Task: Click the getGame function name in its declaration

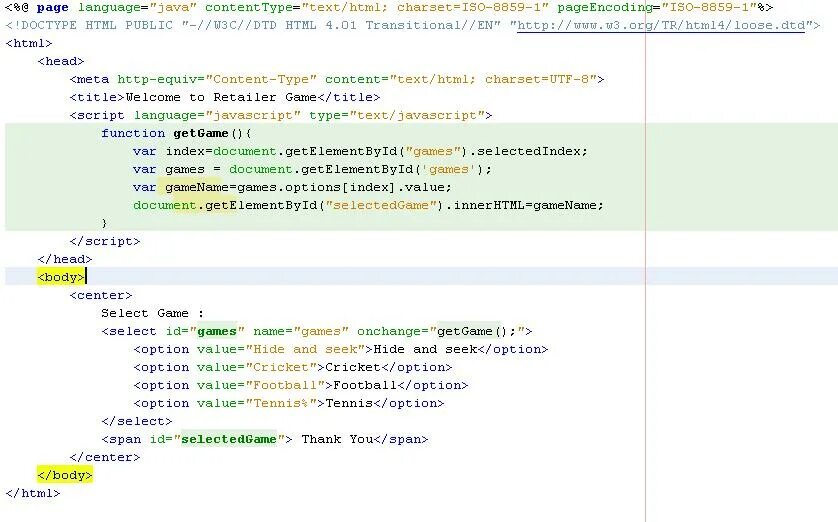Action: coord(201,133)
